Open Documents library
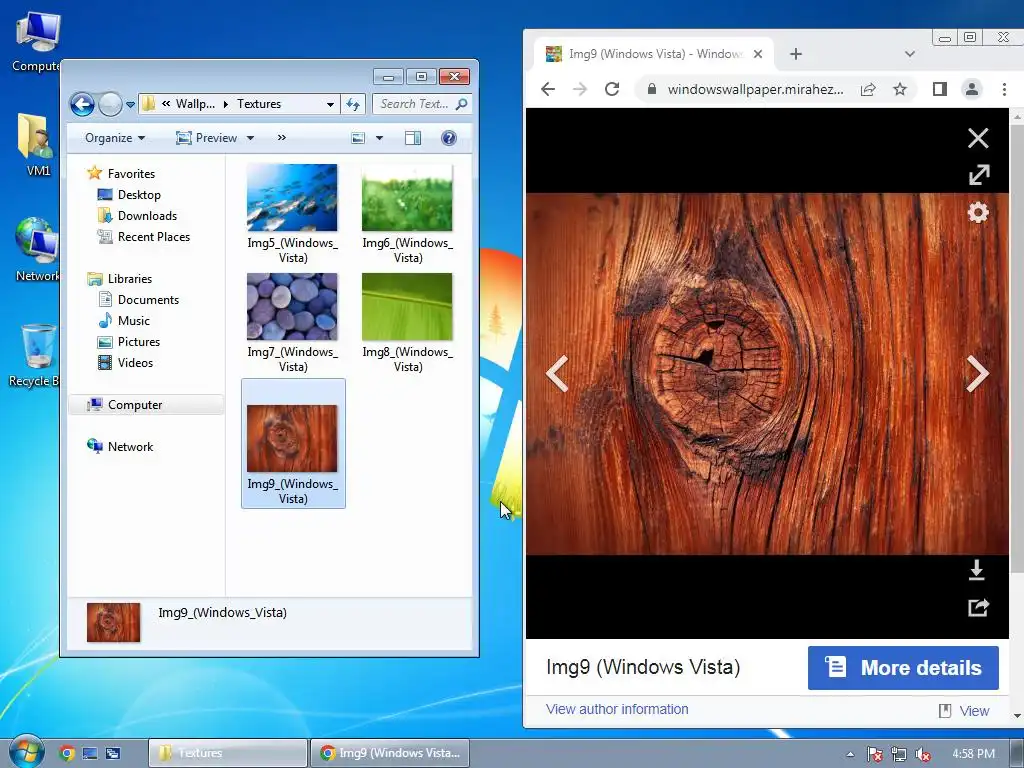 pos(148,300)
